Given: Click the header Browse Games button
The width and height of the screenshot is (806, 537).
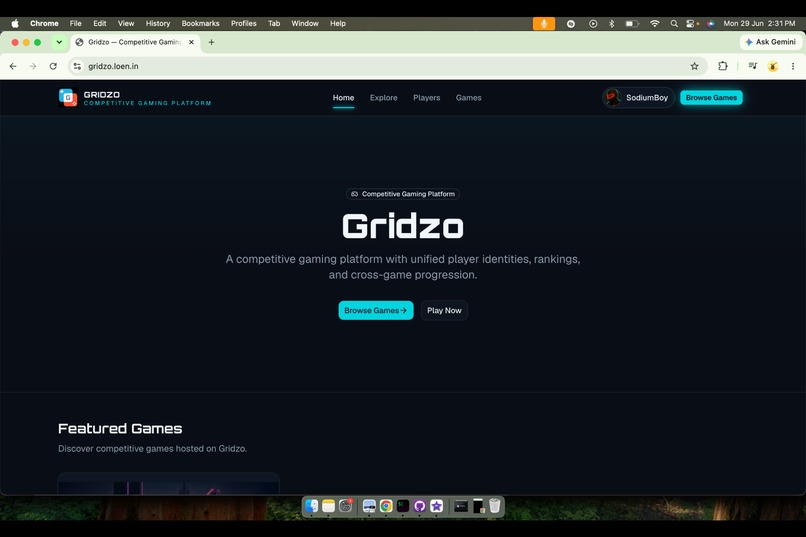Looking at the screenshot, I should (711, 98).
